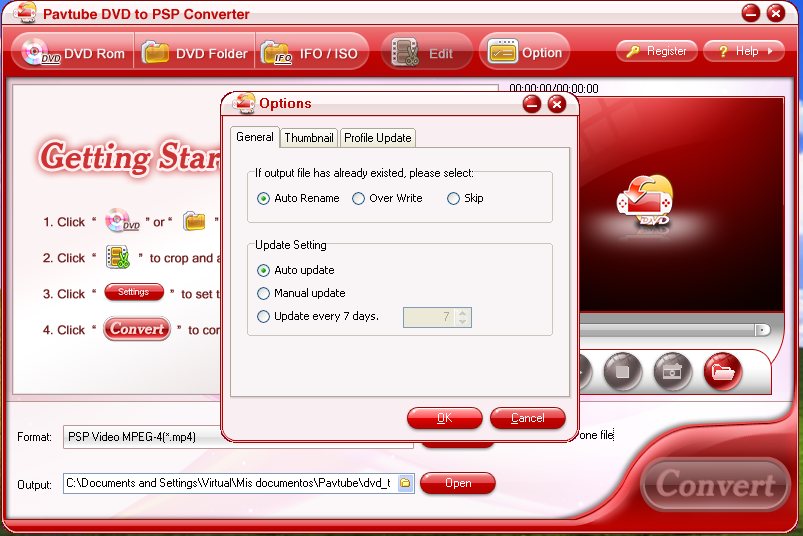The height and width of the screenshot is (536, 803).
Task: Minimize the Options dialog
Action: 532,104
